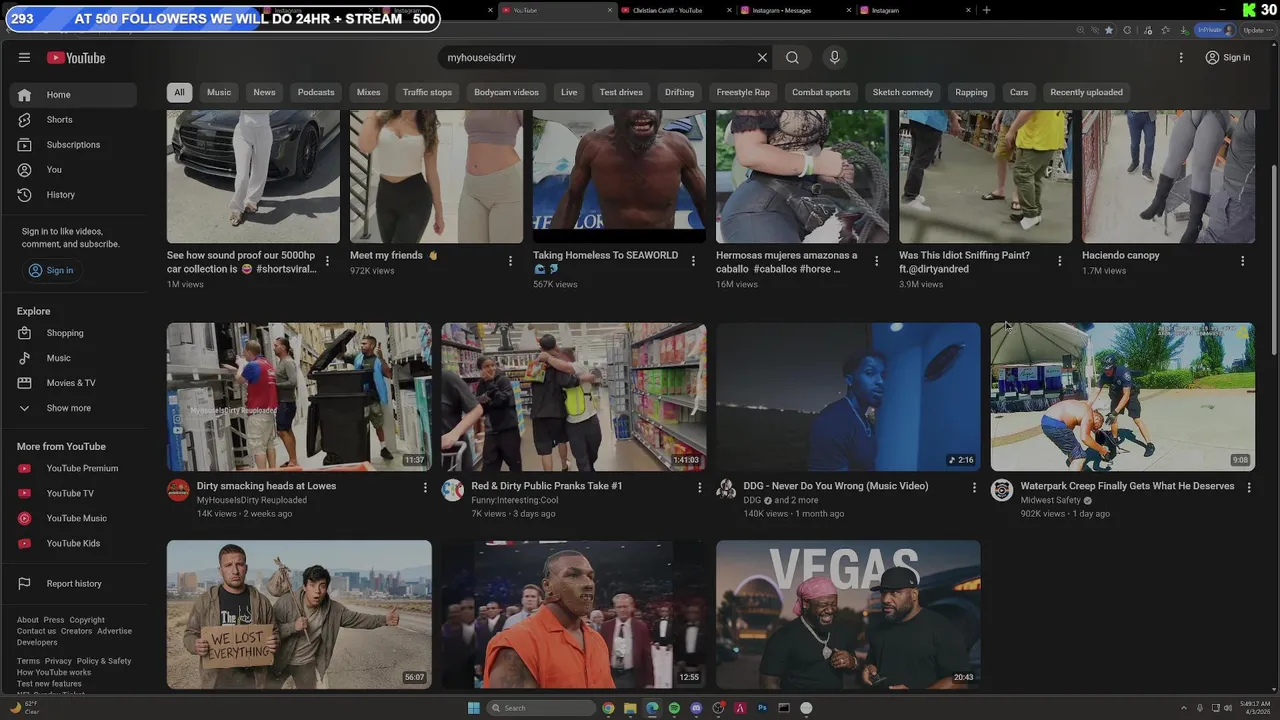Select the Recently uploaded filter chip
This screenshot has height=720, width=1280.
(1086, 92)
